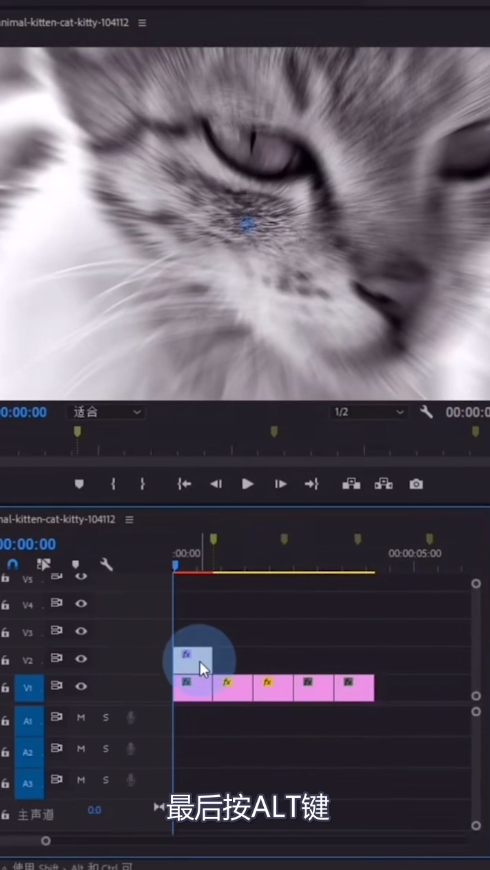Viewport: 490px width, 870px height.
Task: Open the timeline panel menu icon
Action: [129, 519]
